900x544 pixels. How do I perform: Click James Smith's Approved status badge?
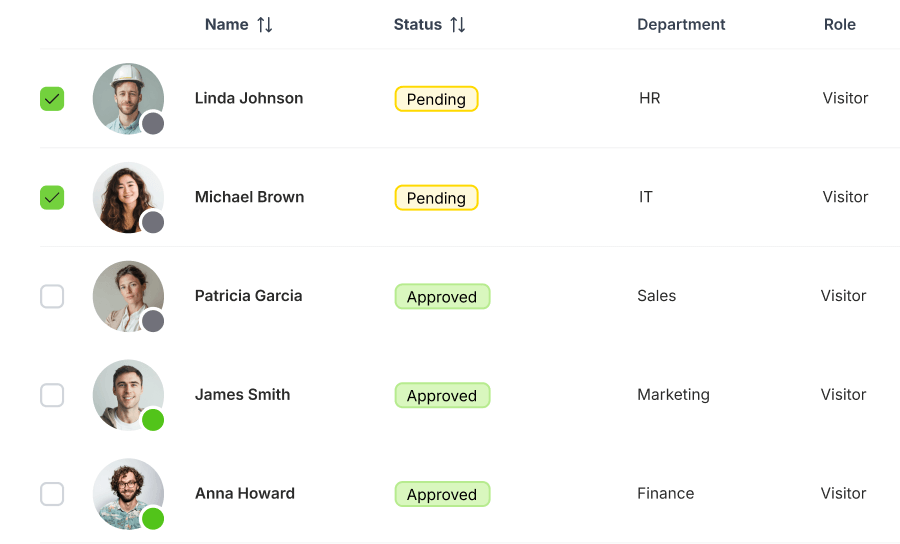[x=442, y=396]
